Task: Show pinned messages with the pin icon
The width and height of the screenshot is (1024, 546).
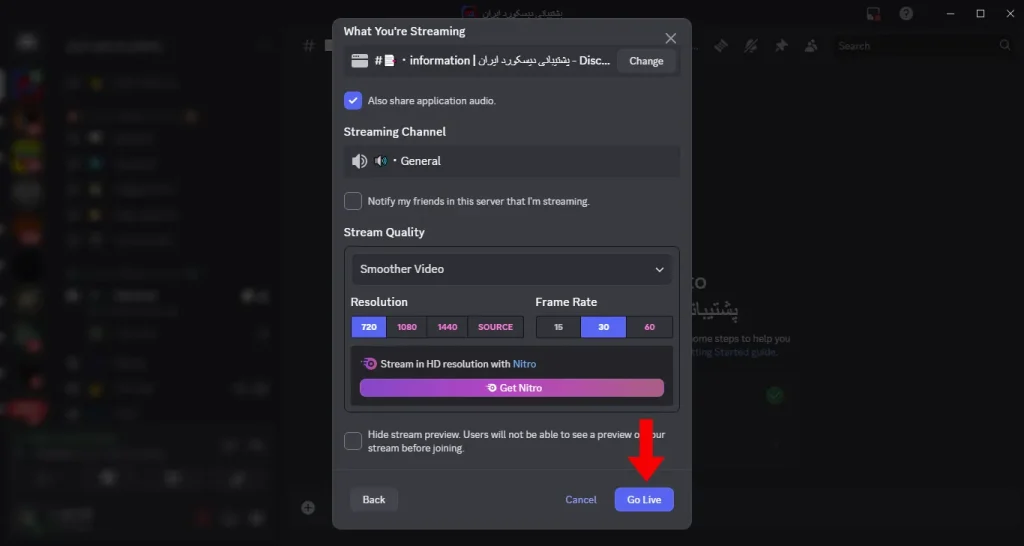Action: [x=781, y=46]
